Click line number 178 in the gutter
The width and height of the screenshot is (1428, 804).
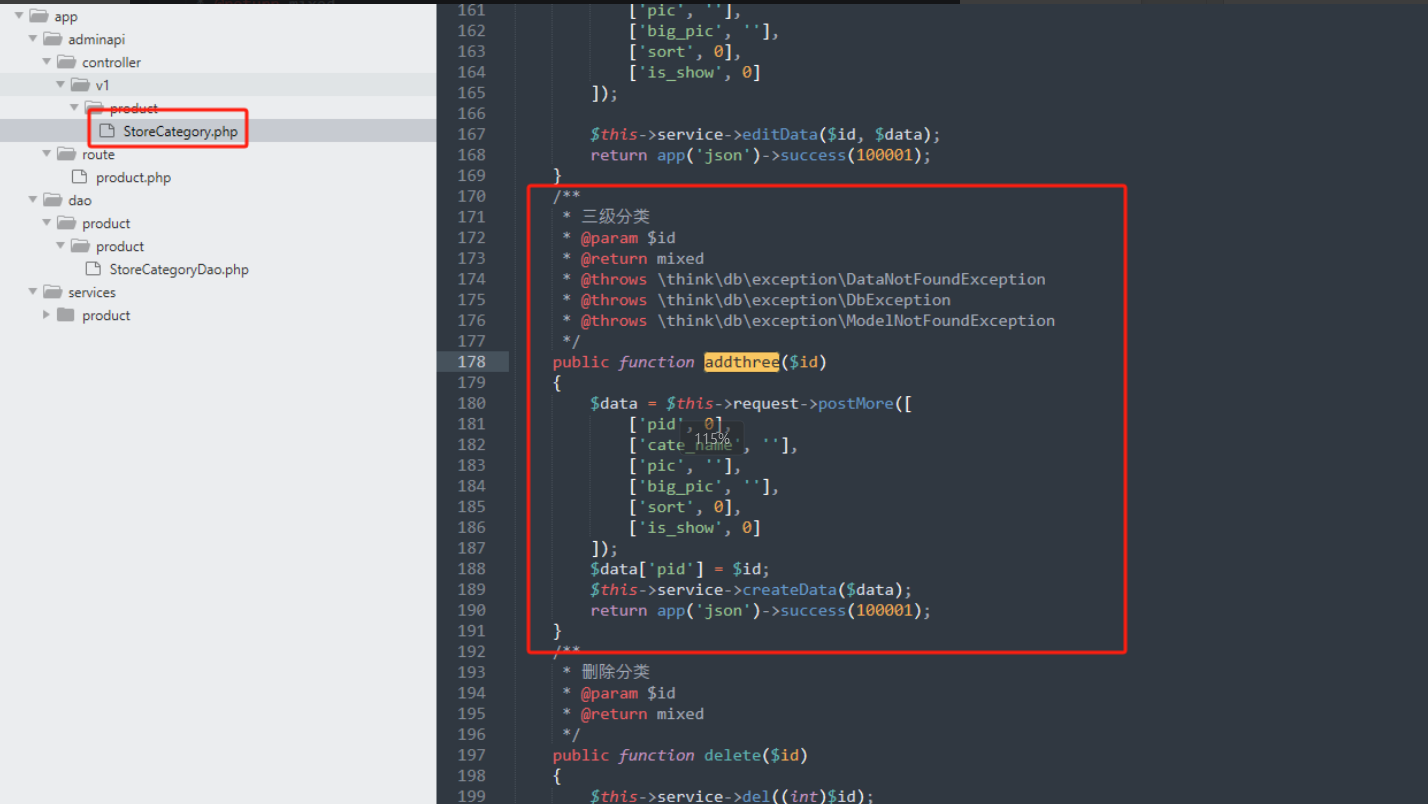pos(471,362)
